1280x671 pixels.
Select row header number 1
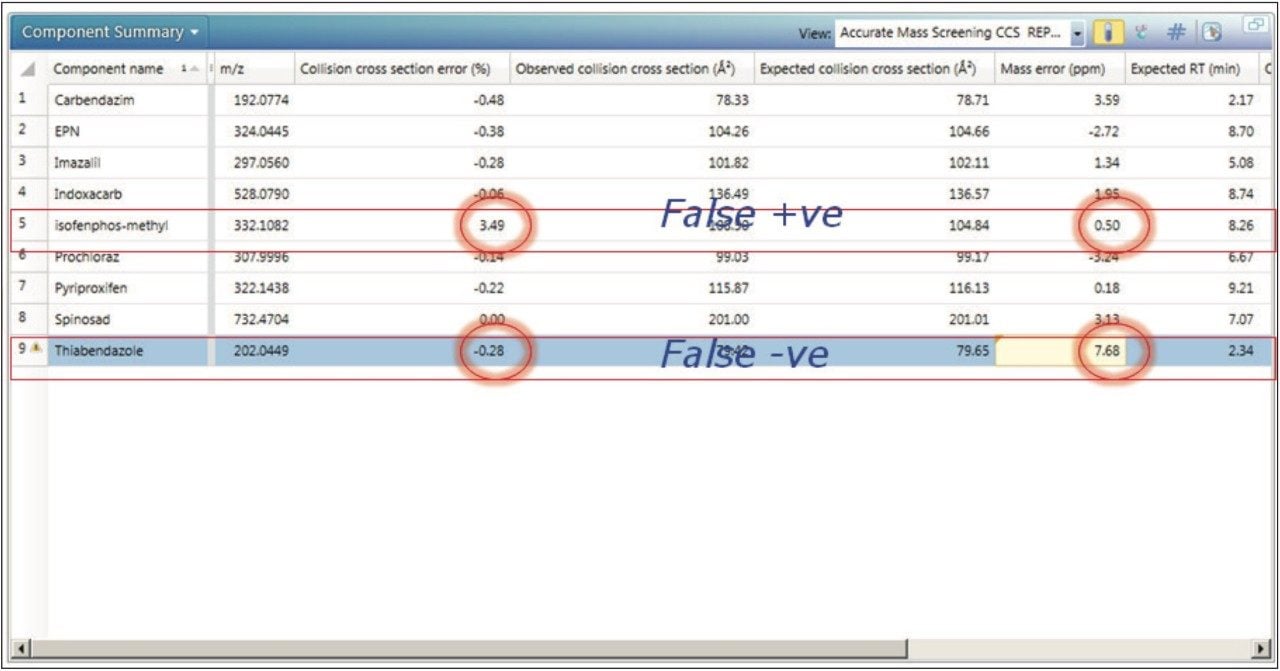[22, 99]
